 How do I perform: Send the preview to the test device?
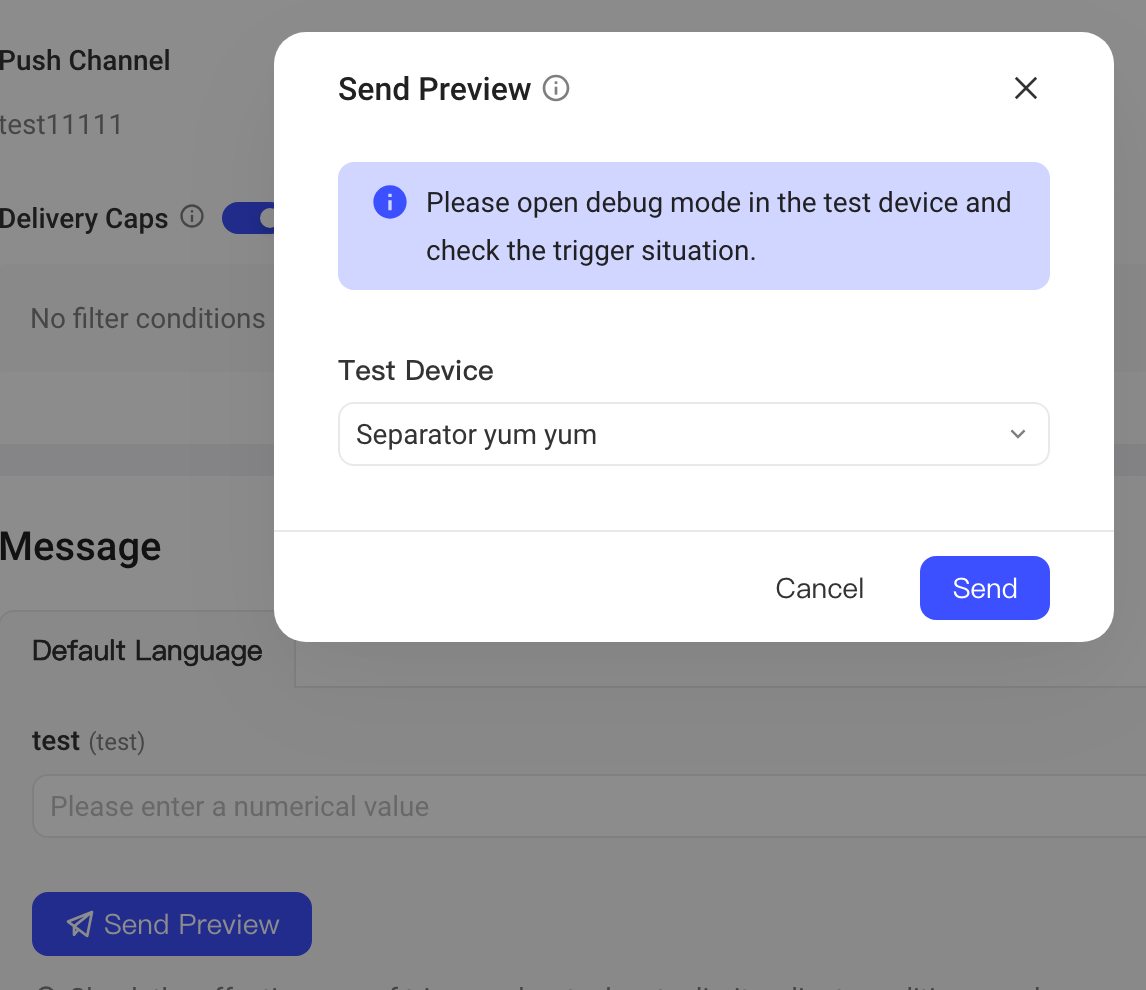pyautogui.click(x=984, y=588)
